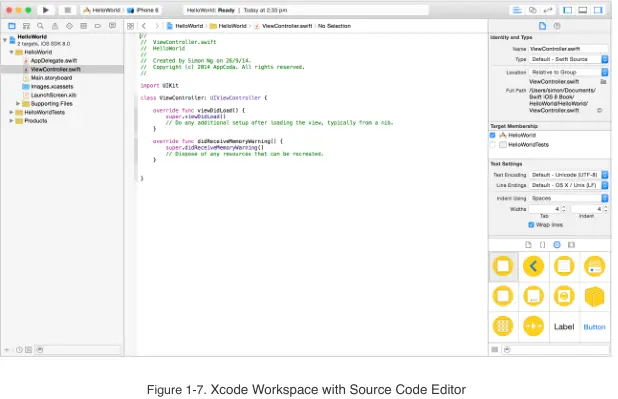Expand the Products group

11,121
